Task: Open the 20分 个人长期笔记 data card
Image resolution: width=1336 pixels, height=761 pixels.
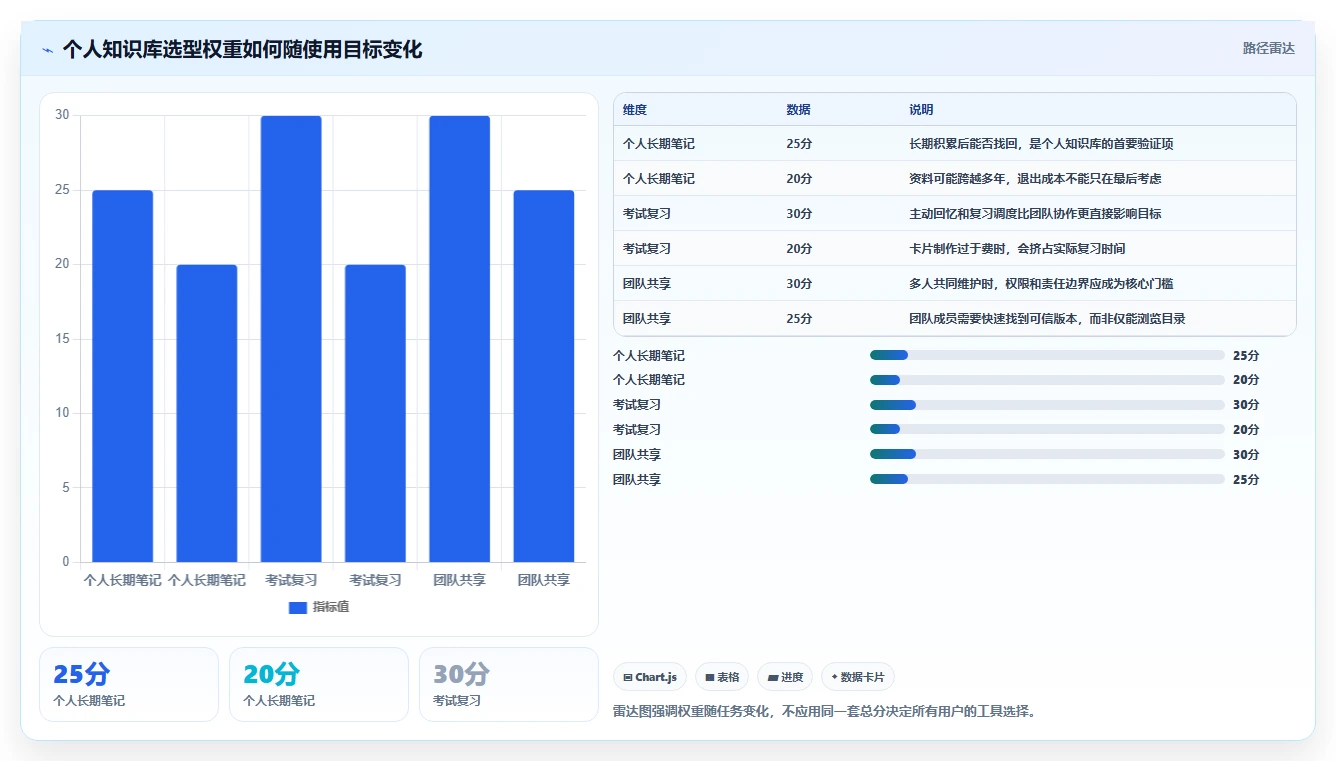Action: click(319, 684)
